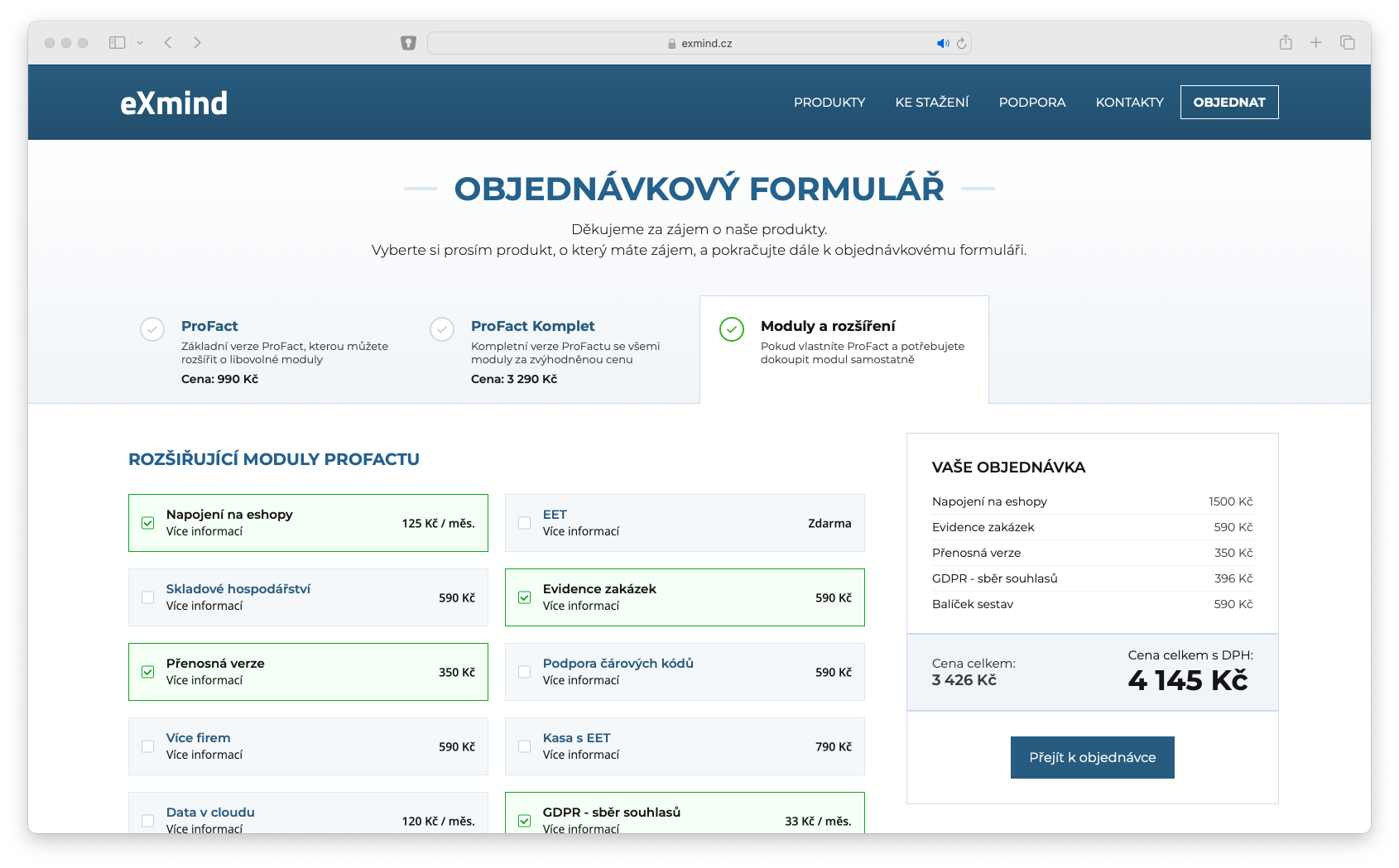This screenshot has height=868, width=1399.
Task: Click the exmind.cz address bar
Action: click(x=699, y=43)
